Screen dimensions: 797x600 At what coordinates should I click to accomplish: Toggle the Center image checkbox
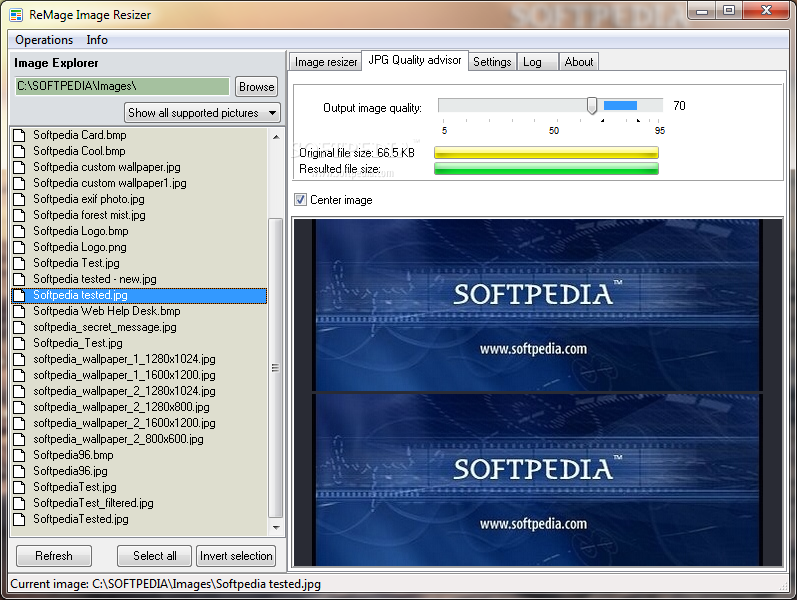[x=300, y=200]
